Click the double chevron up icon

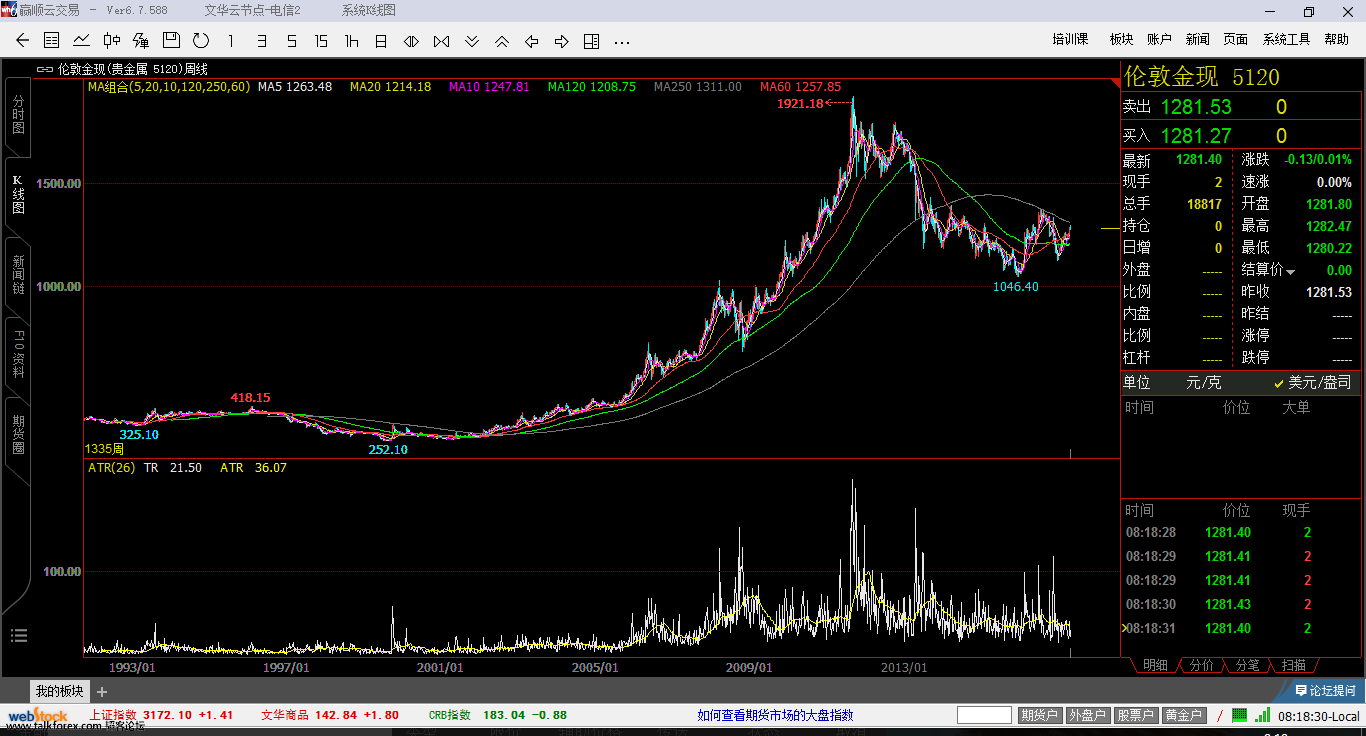(x=502, y=41)
